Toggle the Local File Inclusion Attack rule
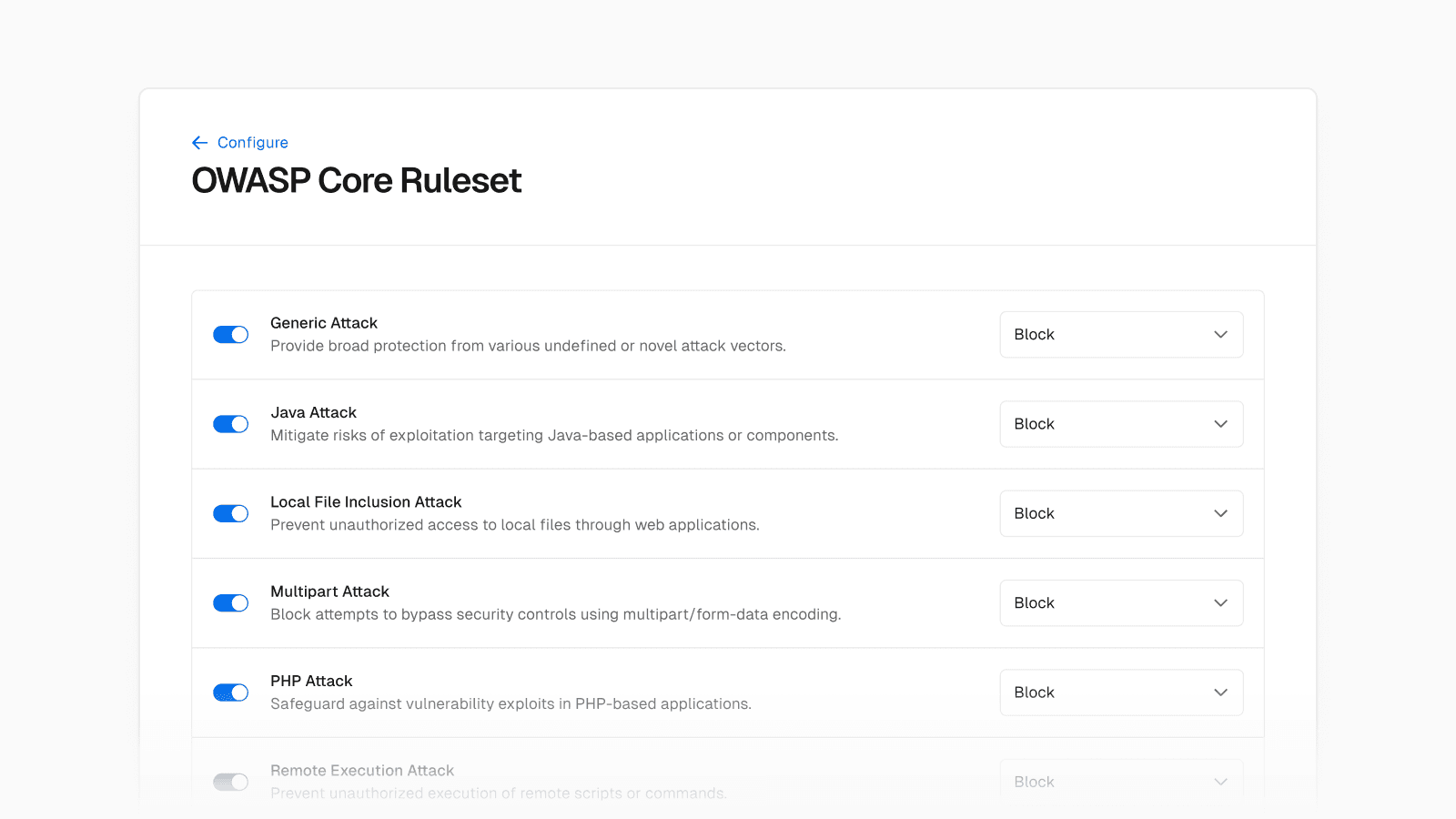1456x819 pixels. pyautogui.click(x=231, y=514)
